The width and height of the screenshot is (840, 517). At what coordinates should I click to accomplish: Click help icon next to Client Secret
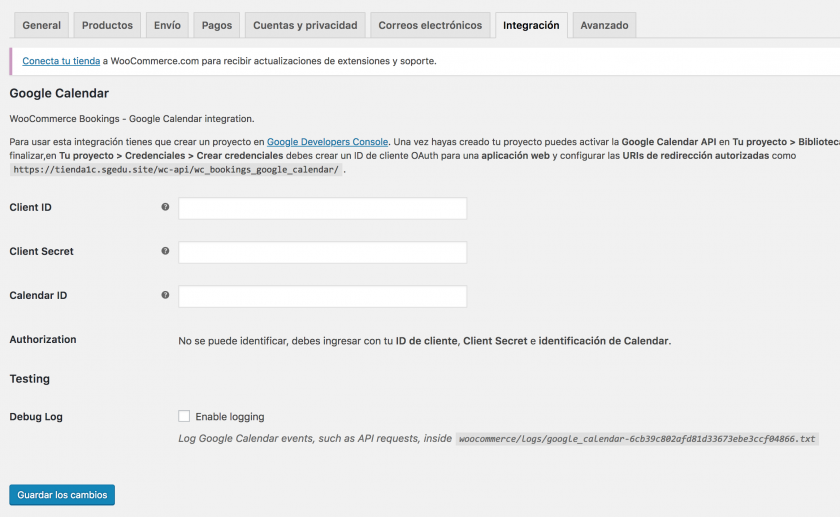(x=165, y=251)
